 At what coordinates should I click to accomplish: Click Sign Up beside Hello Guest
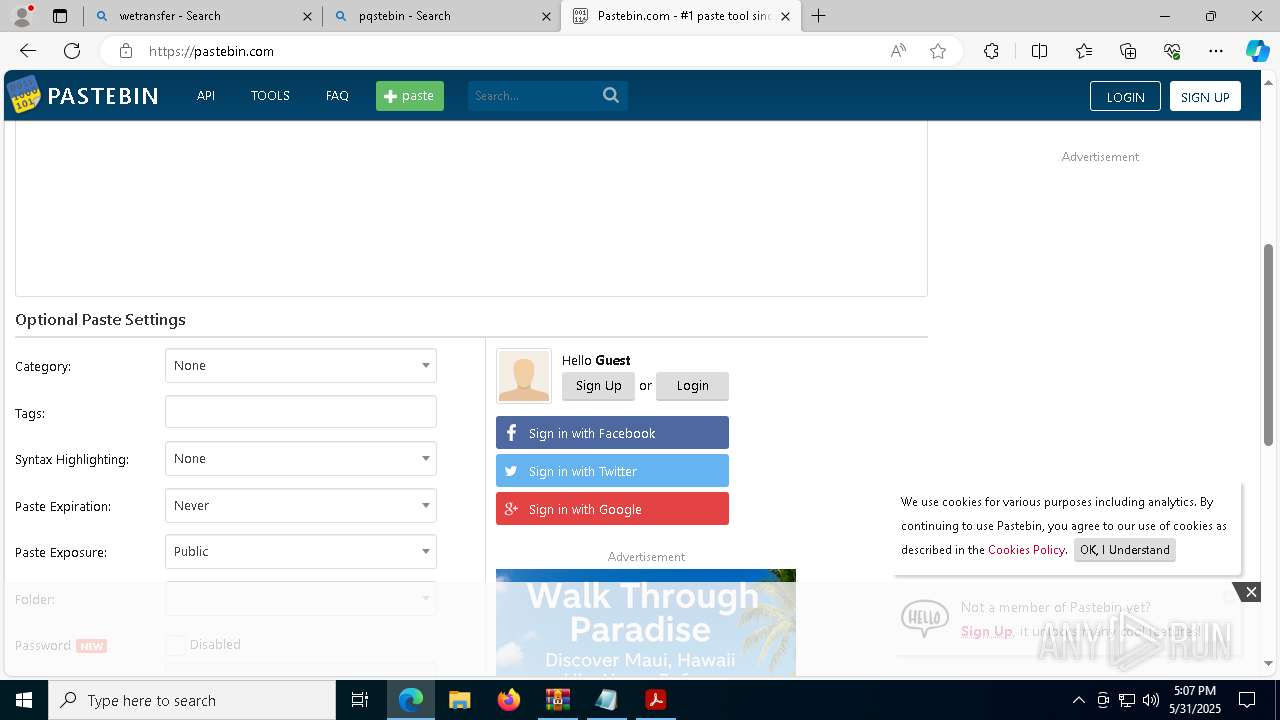(x=598, y=386)
